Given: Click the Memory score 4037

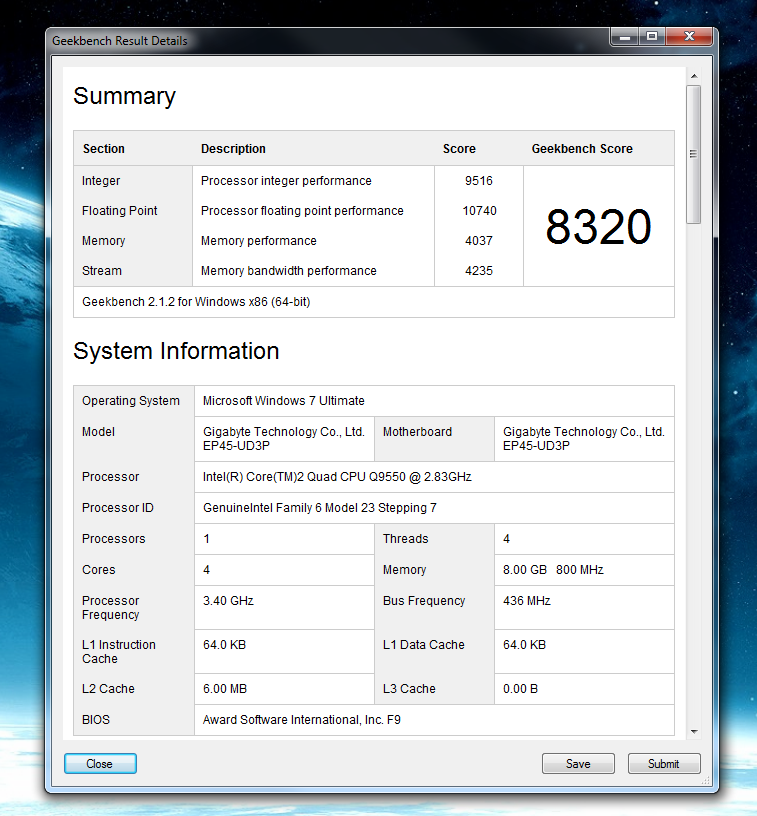Looking at the screenshot, I should [479, 241].
